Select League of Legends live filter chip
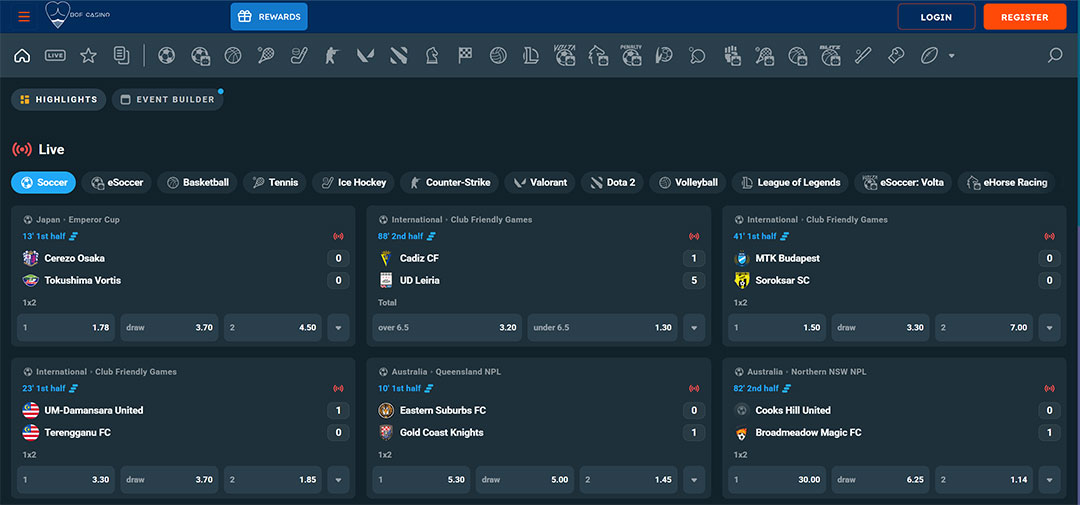The image size is (1080, 505). point(790,183)
